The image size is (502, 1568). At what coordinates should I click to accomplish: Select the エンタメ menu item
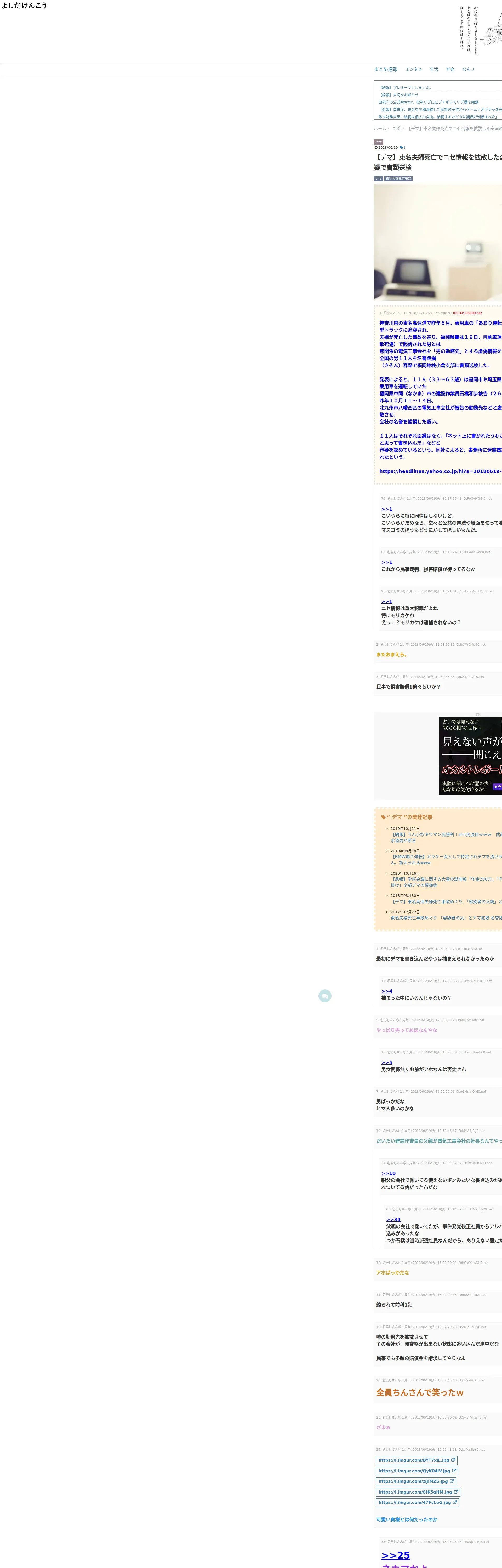(x=414, y=70)
